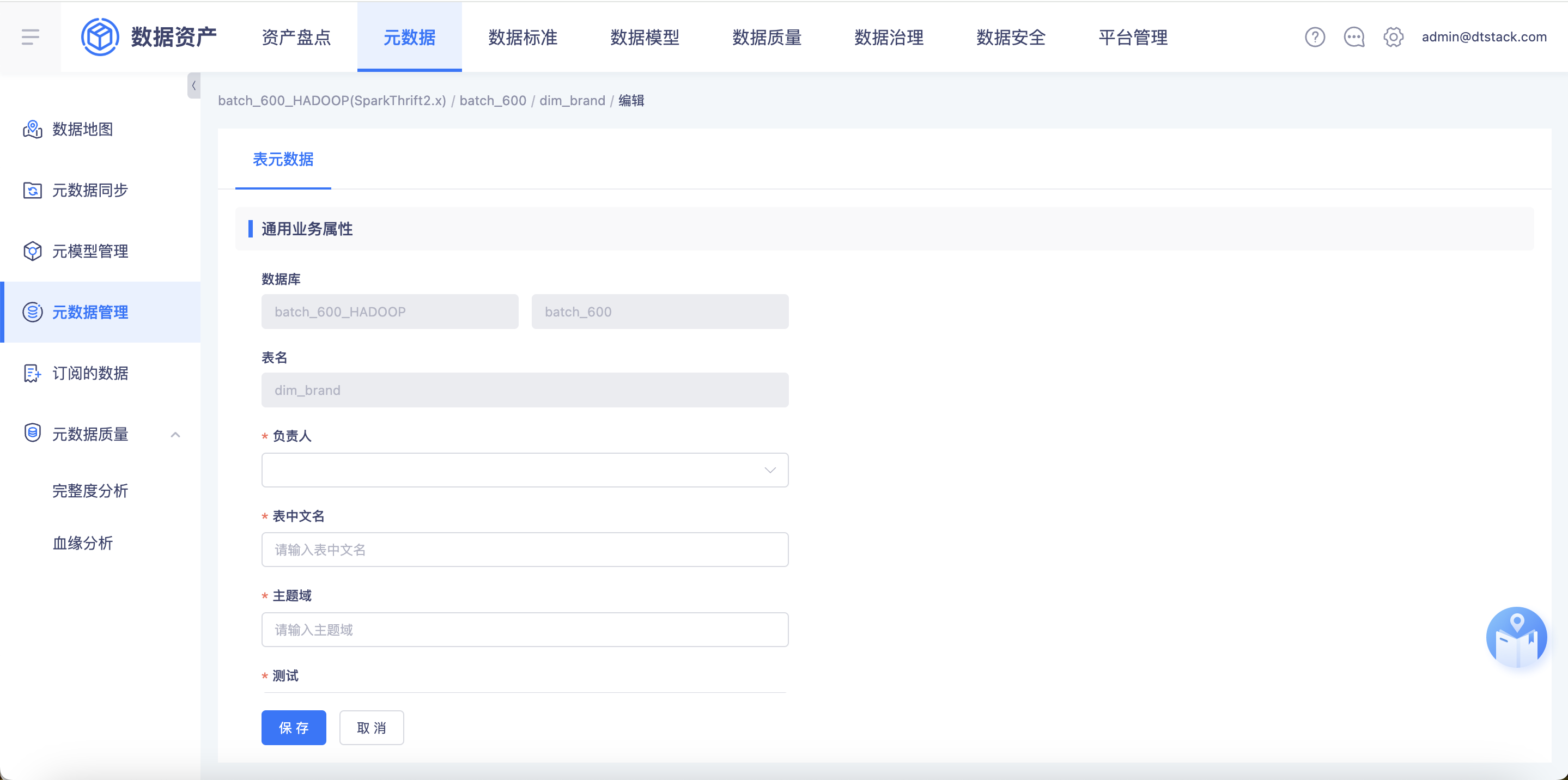The height and width of the screenshot is (780, 1568).
Task: Switch to the 数据标准 top menu
Action: [x=522, y=37]
